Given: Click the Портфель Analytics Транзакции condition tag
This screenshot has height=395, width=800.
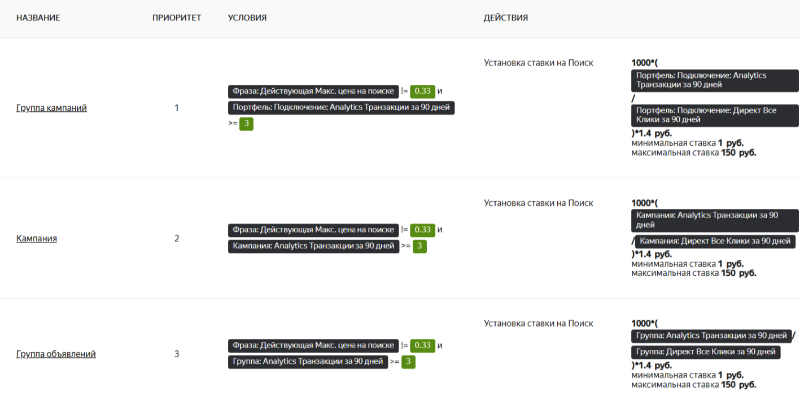Looking at the screenshot, I should [x=341, y=108].
